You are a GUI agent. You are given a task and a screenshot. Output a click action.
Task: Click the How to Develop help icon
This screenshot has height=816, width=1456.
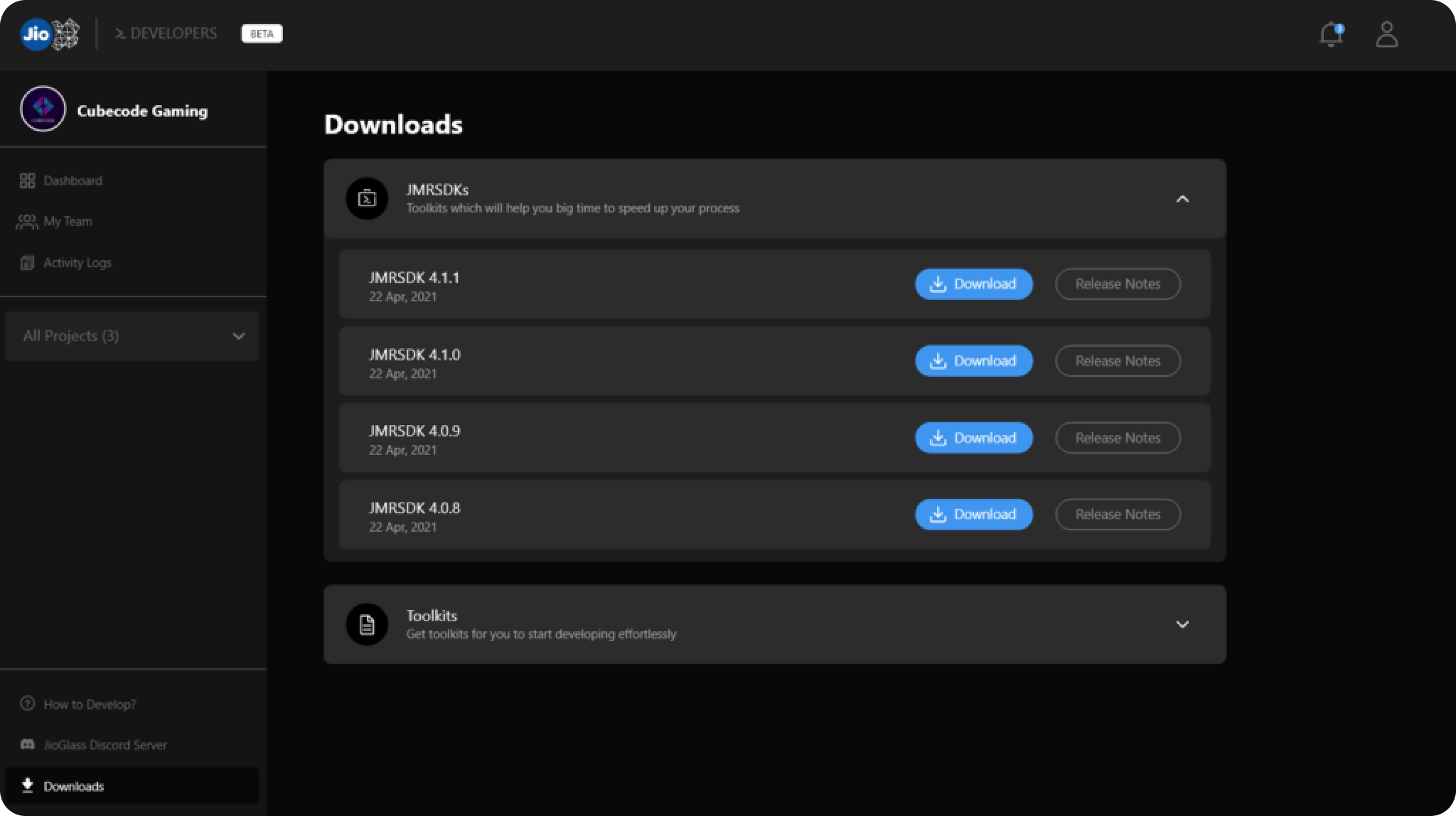[x=27, y=704]
